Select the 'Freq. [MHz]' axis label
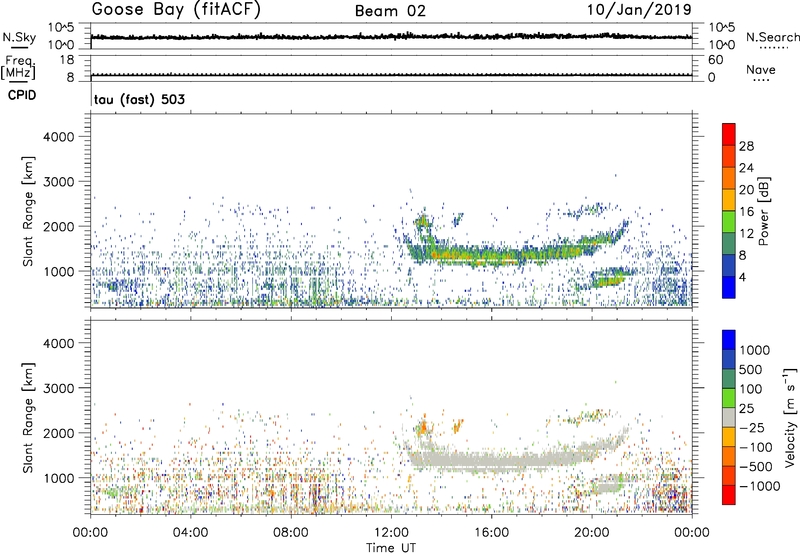The image size is (800, 554). coord(18,68)
